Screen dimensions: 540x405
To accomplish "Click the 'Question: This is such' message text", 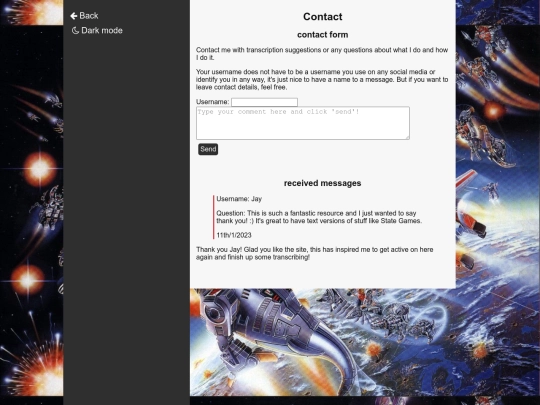I will 319,217.
